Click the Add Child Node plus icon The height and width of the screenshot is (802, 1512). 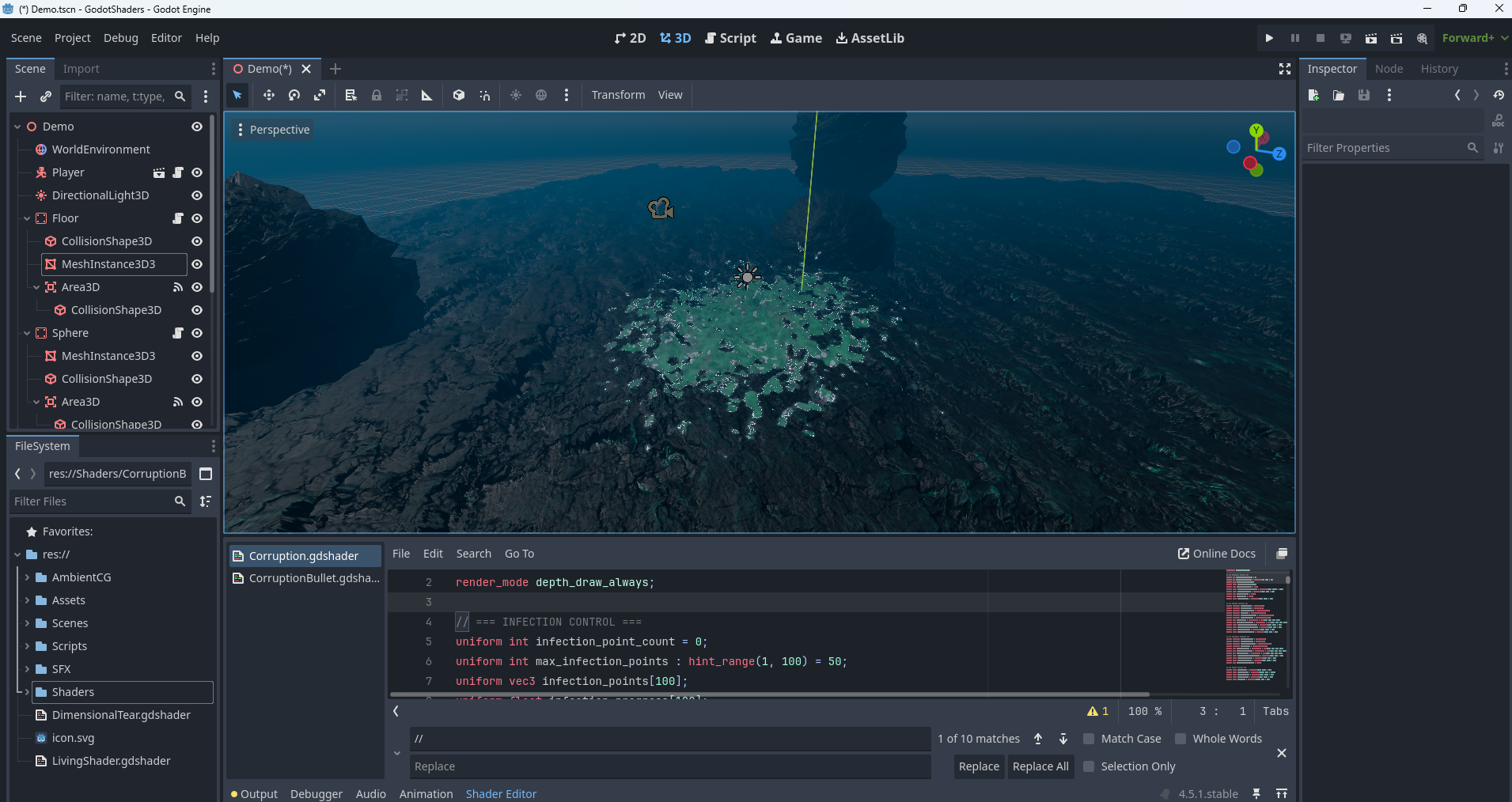click(x=21, y=96)
